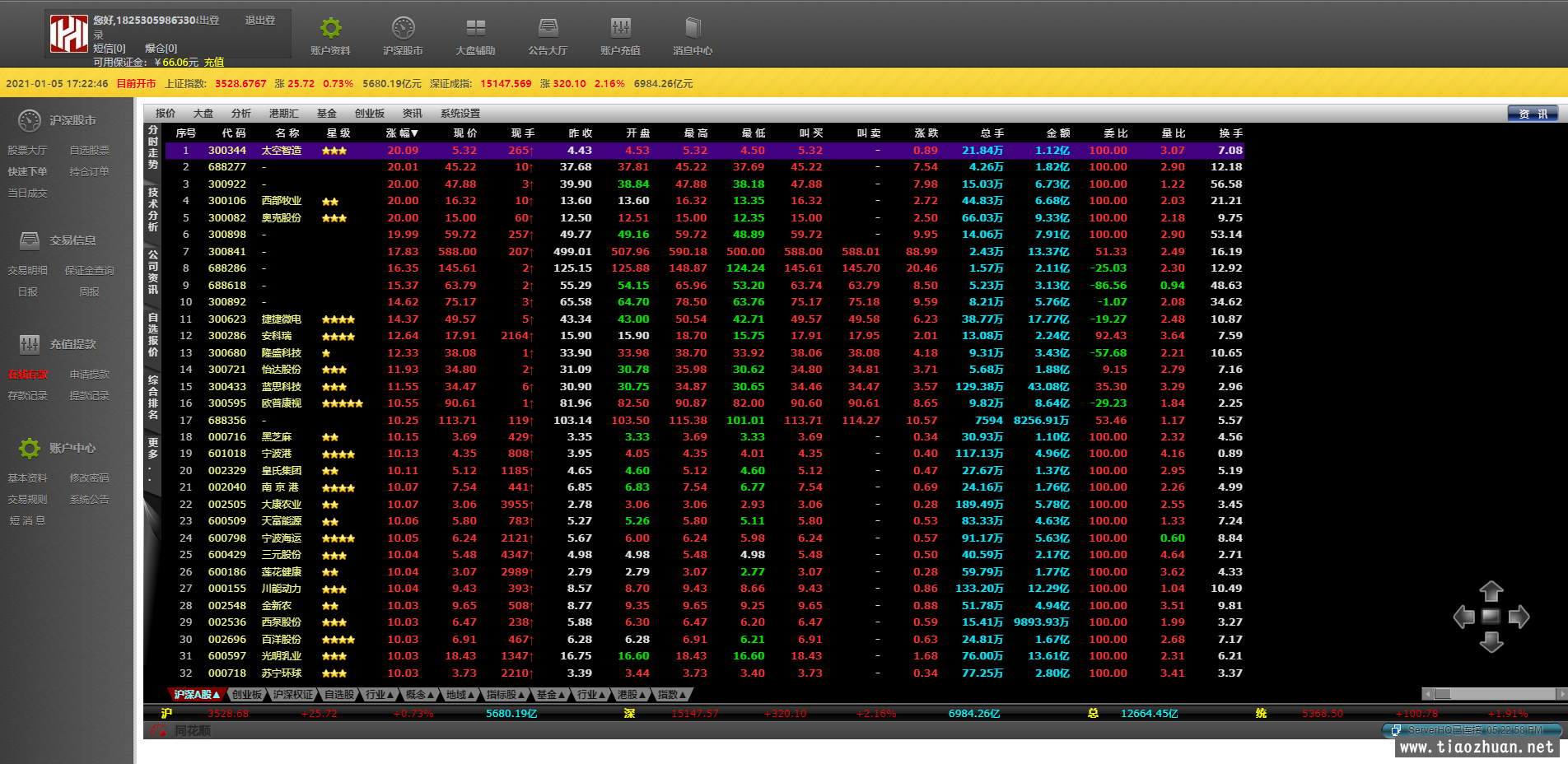Open 账户充值 sliders icon

pos(621,28)
